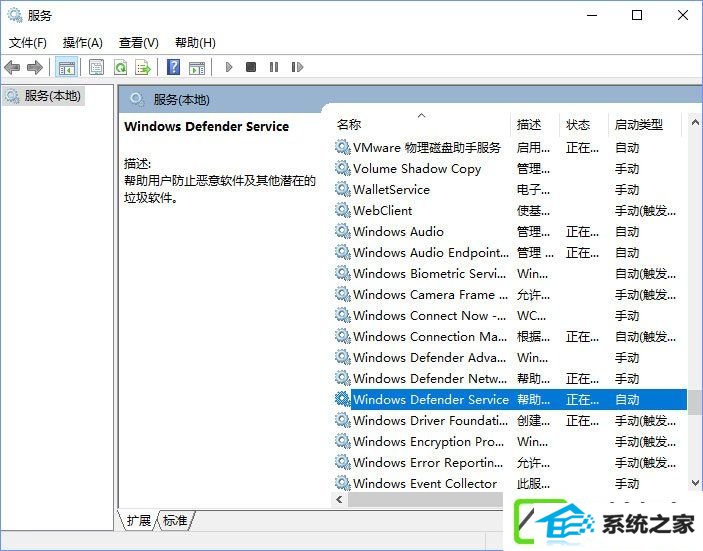This screenshot has height=551, width=703.
Task: Select Windows Defender Advanced service name
Action: click(430, 357)
